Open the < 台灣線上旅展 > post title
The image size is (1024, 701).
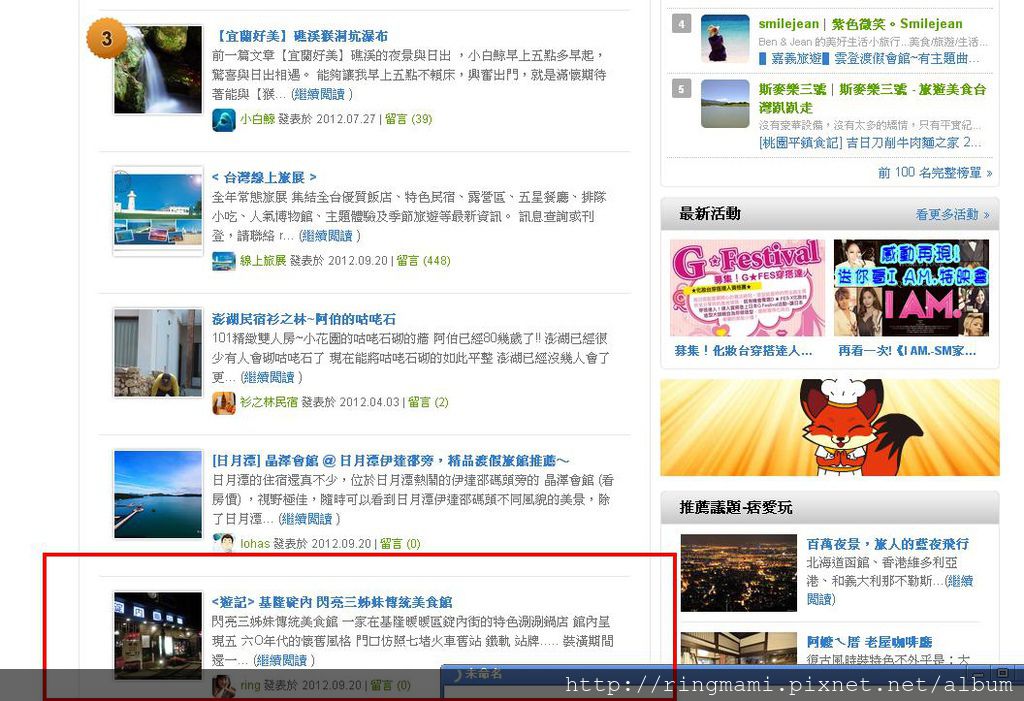click(x=264, y=178)
